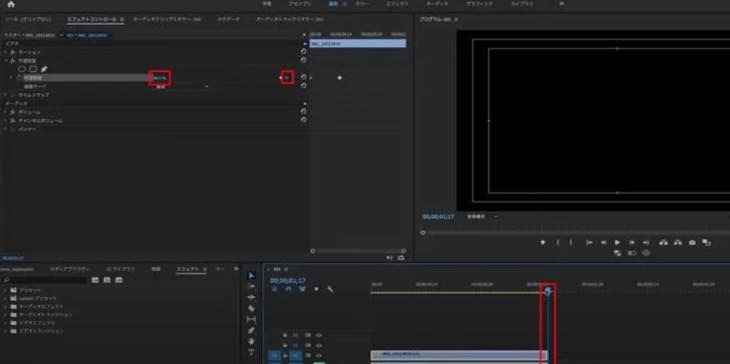Image resolution: width=730 pixels, height=364 pixels.
Task: Add marker in Program monitor transport bar
Action: click(542, 243)
